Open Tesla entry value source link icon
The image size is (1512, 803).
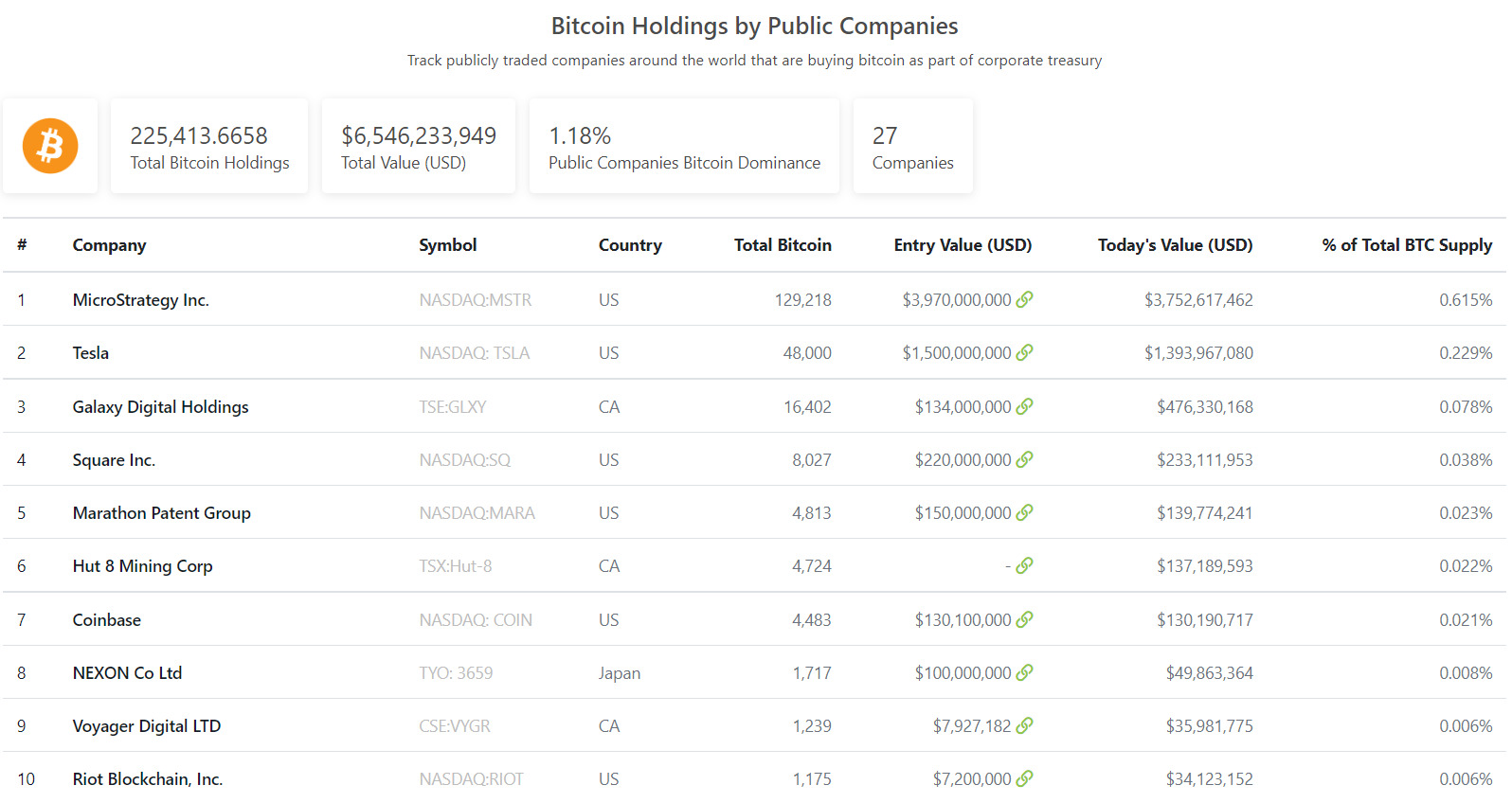coord(1024,352)
